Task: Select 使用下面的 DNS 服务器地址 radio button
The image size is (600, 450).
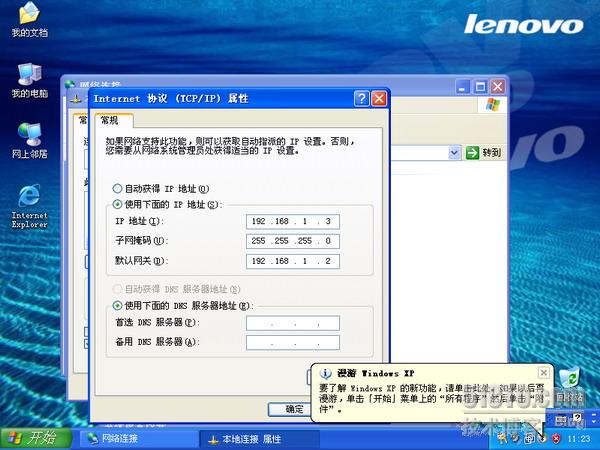Action: point(117,305)
